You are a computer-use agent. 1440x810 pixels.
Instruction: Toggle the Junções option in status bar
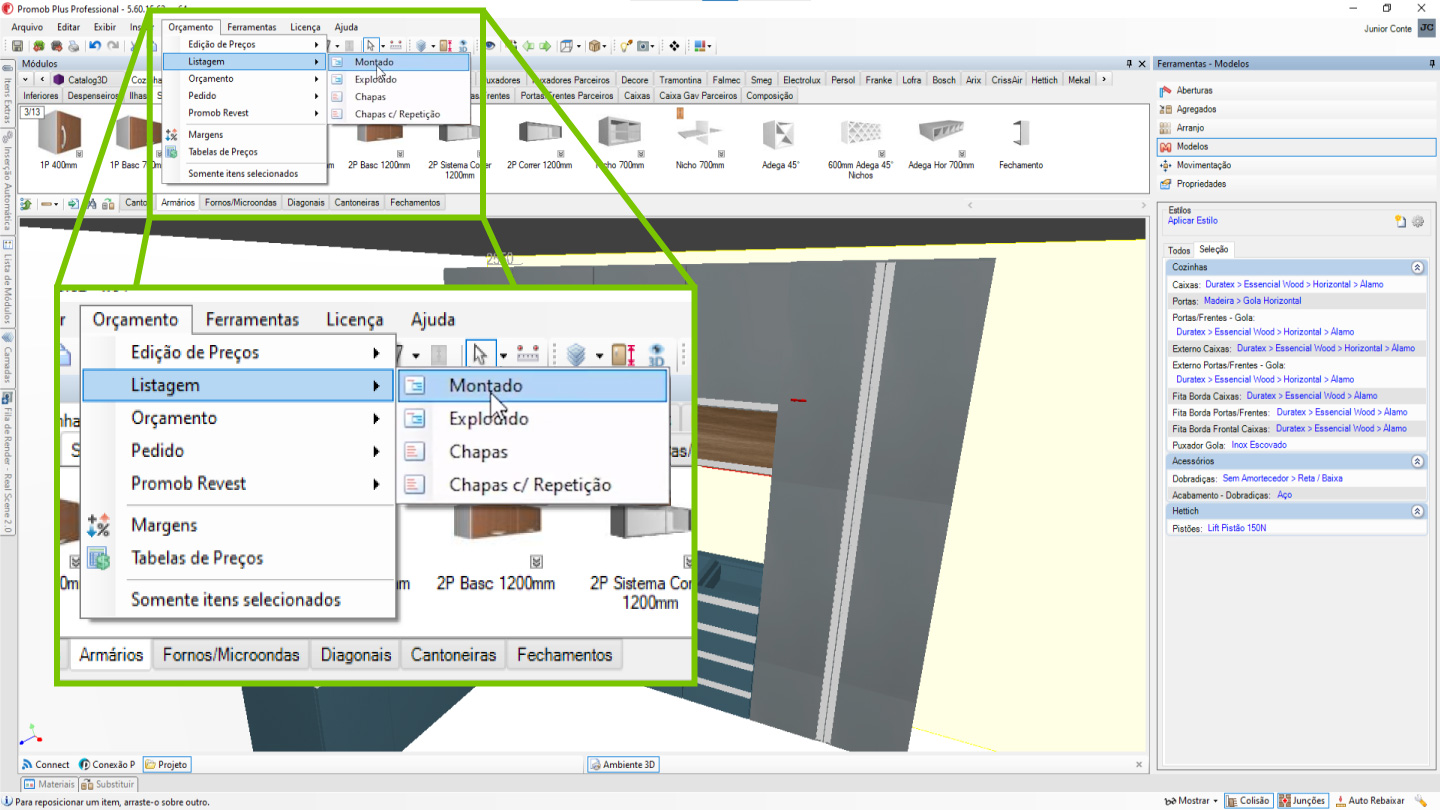click(1303, 801)
